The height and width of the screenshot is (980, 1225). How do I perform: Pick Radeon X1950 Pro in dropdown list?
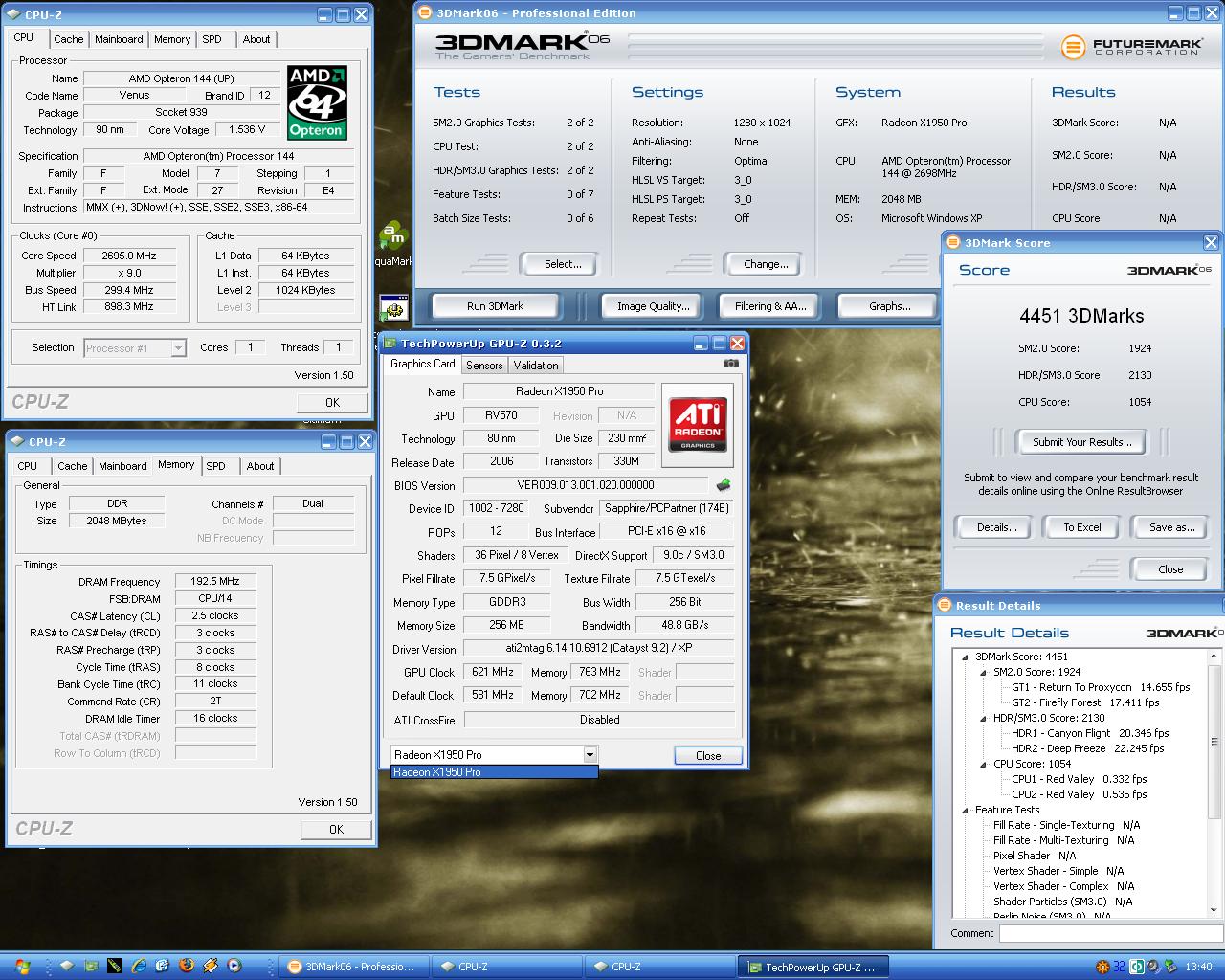[x=494, y=772]
